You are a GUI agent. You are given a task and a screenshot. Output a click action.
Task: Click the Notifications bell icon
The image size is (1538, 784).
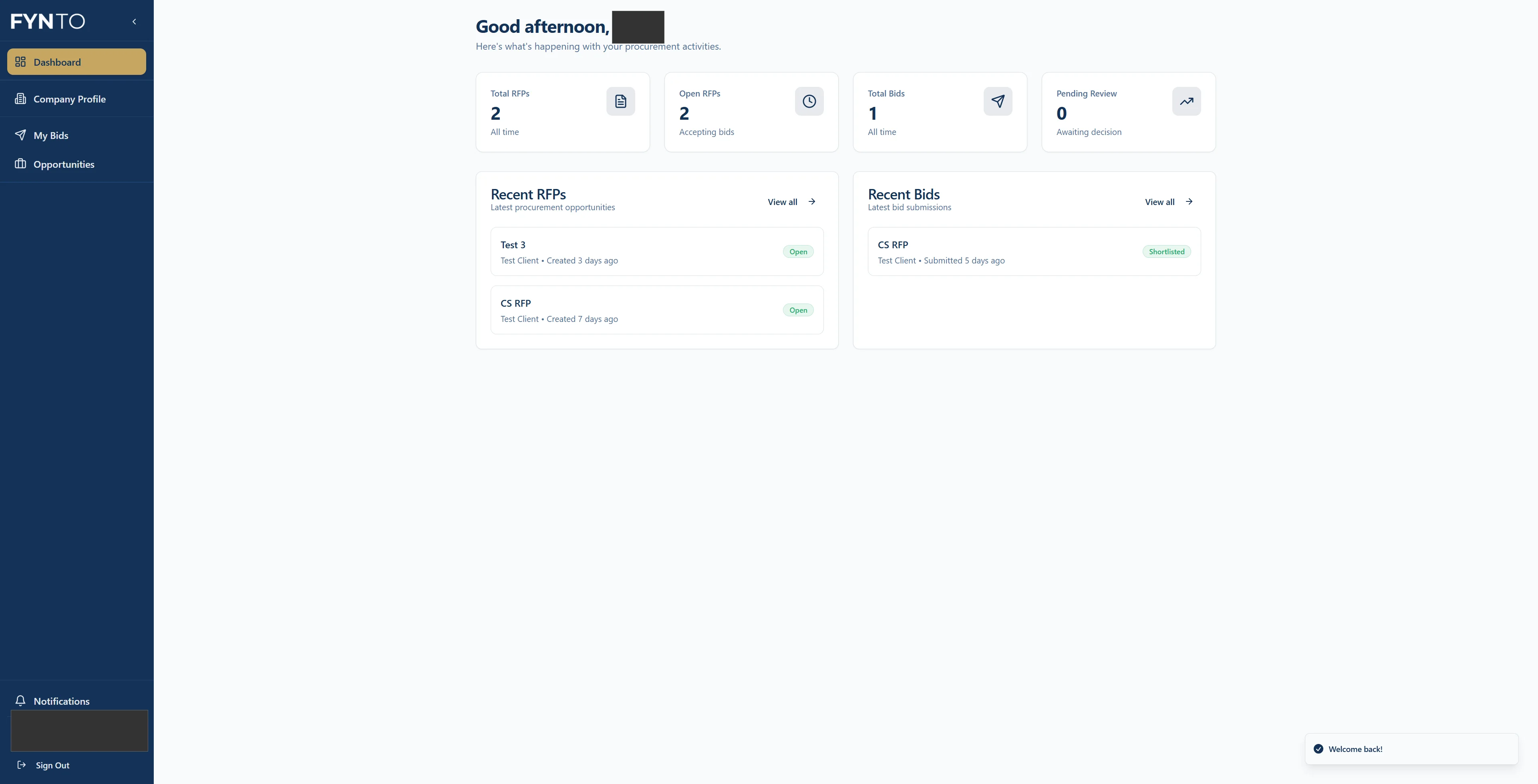pyautogui.click(x=21, y=700)
